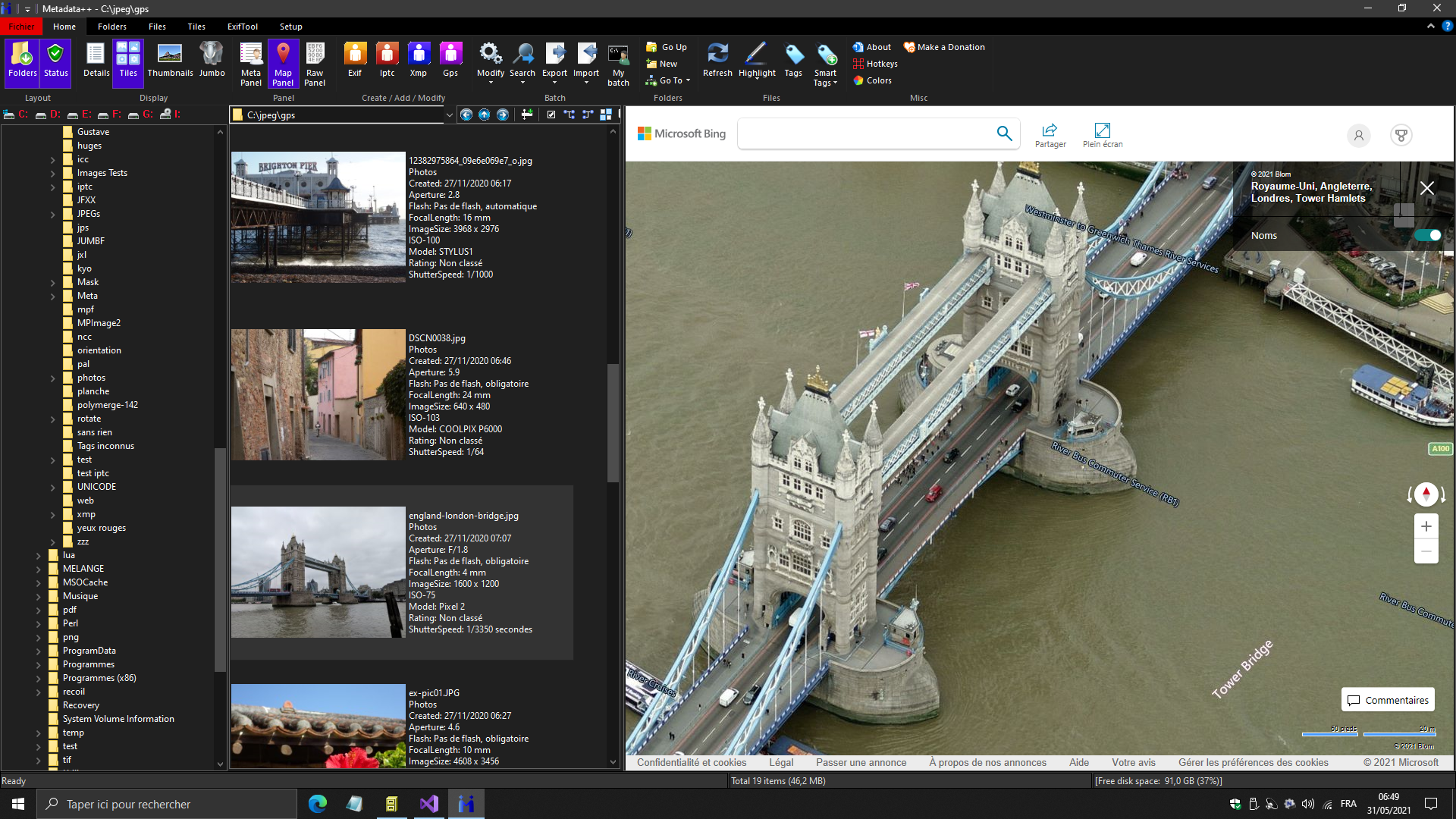The height and width of the screenshot is (819, 1456).
Task: Toggle the select-all checkbox in path toolbar
Action: [551, 115]
